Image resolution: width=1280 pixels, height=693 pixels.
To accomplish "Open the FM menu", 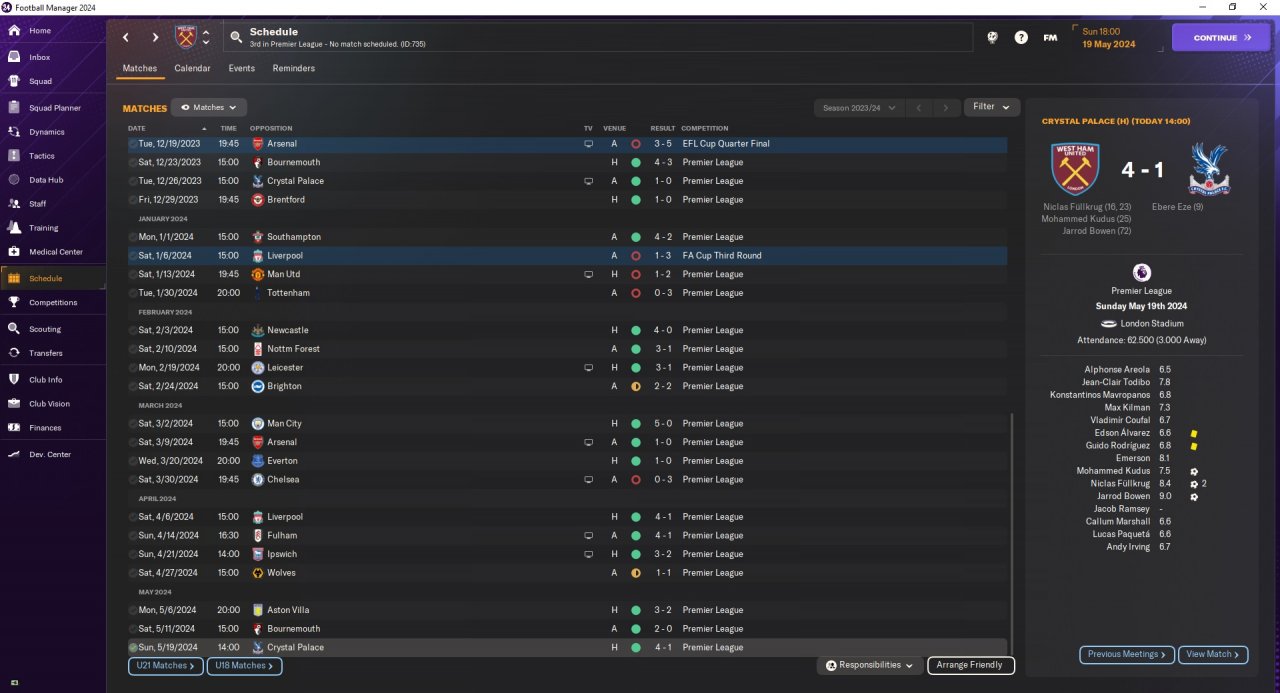I will tap(1050, 37).
